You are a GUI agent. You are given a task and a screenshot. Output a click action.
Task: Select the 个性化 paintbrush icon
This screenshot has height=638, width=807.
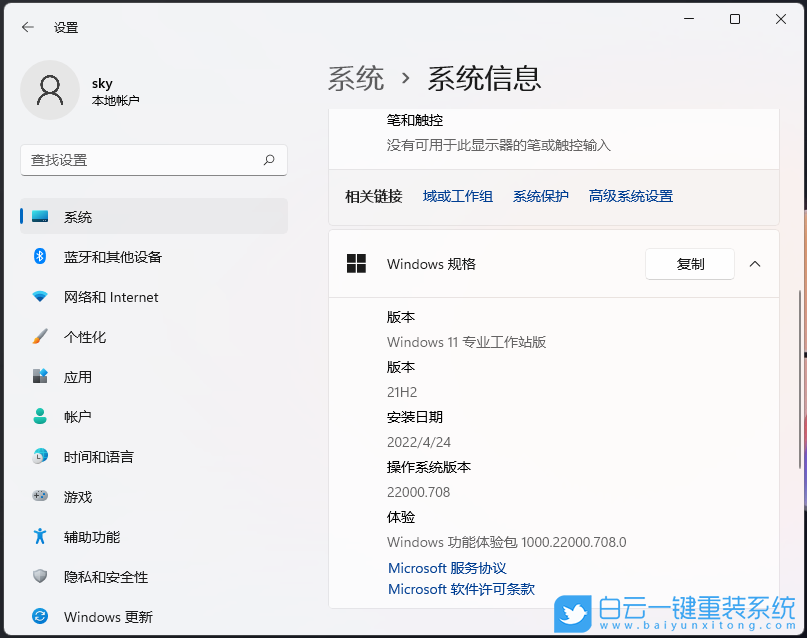39,336
